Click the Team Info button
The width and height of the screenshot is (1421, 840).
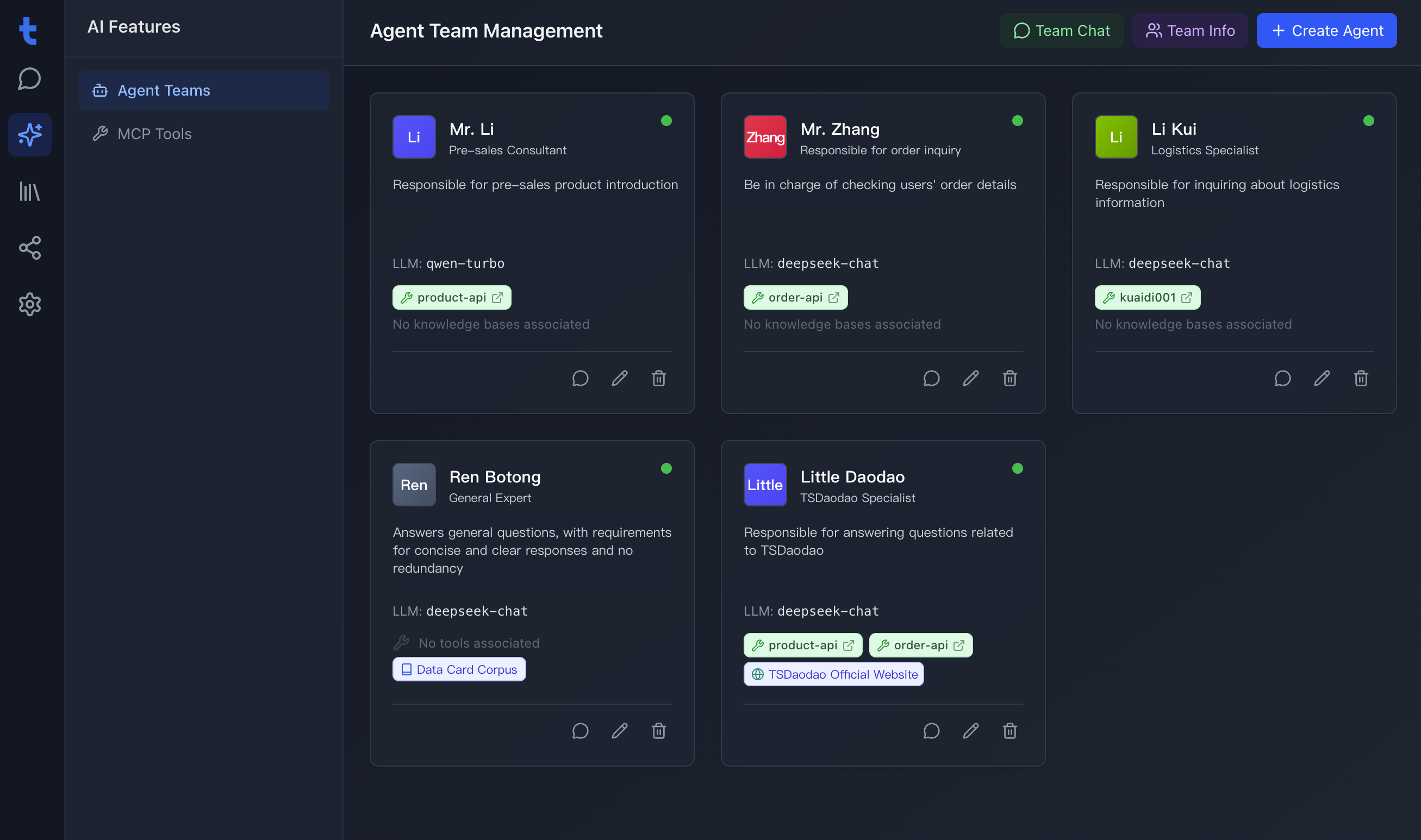point(1189,30)
